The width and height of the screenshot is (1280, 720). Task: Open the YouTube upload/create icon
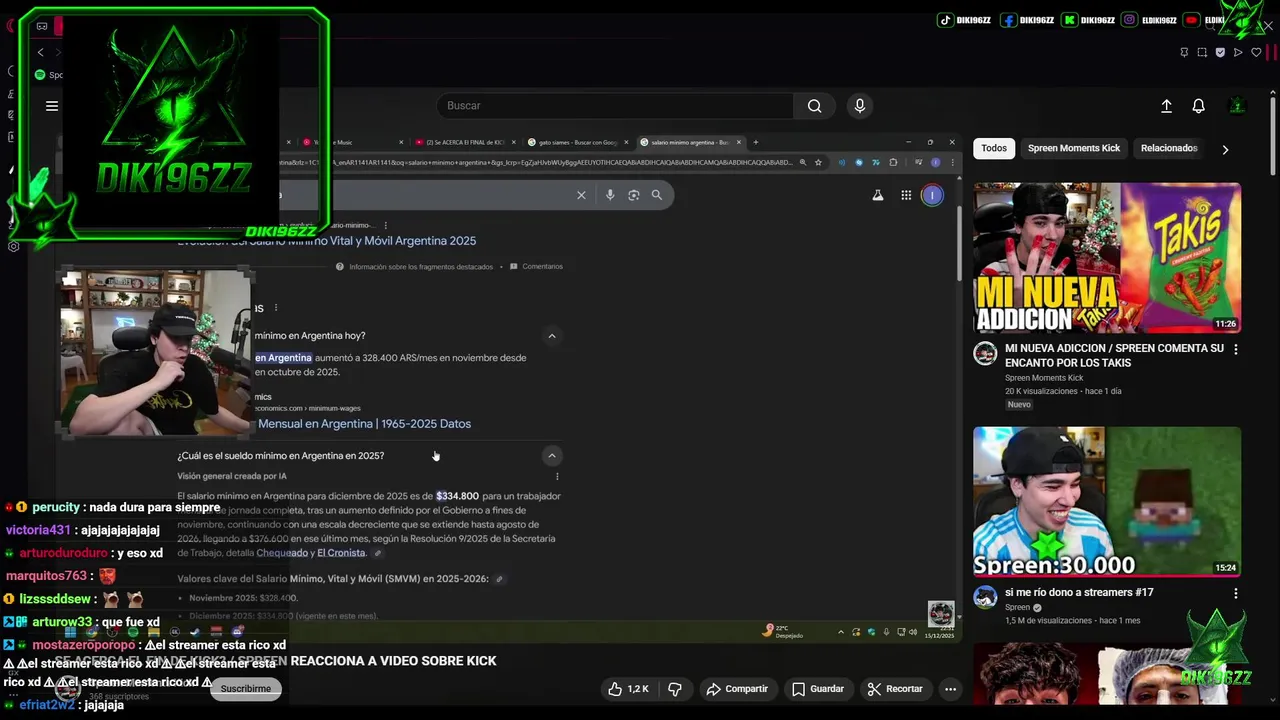[x=1166, y=106]
